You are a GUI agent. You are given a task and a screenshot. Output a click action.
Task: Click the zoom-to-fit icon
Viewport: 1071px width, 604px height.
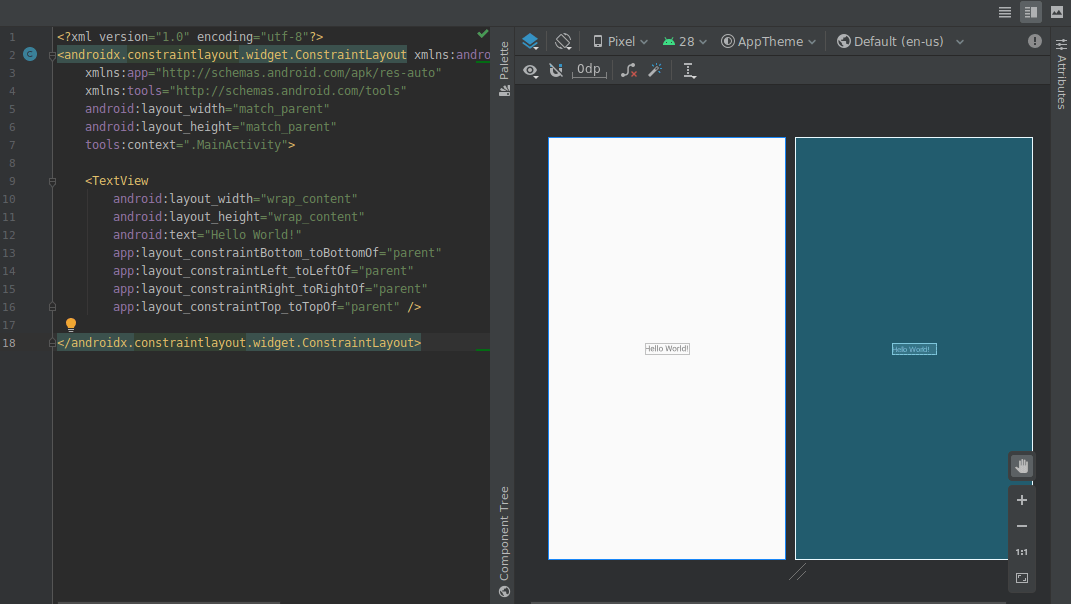click(1021, 577)
